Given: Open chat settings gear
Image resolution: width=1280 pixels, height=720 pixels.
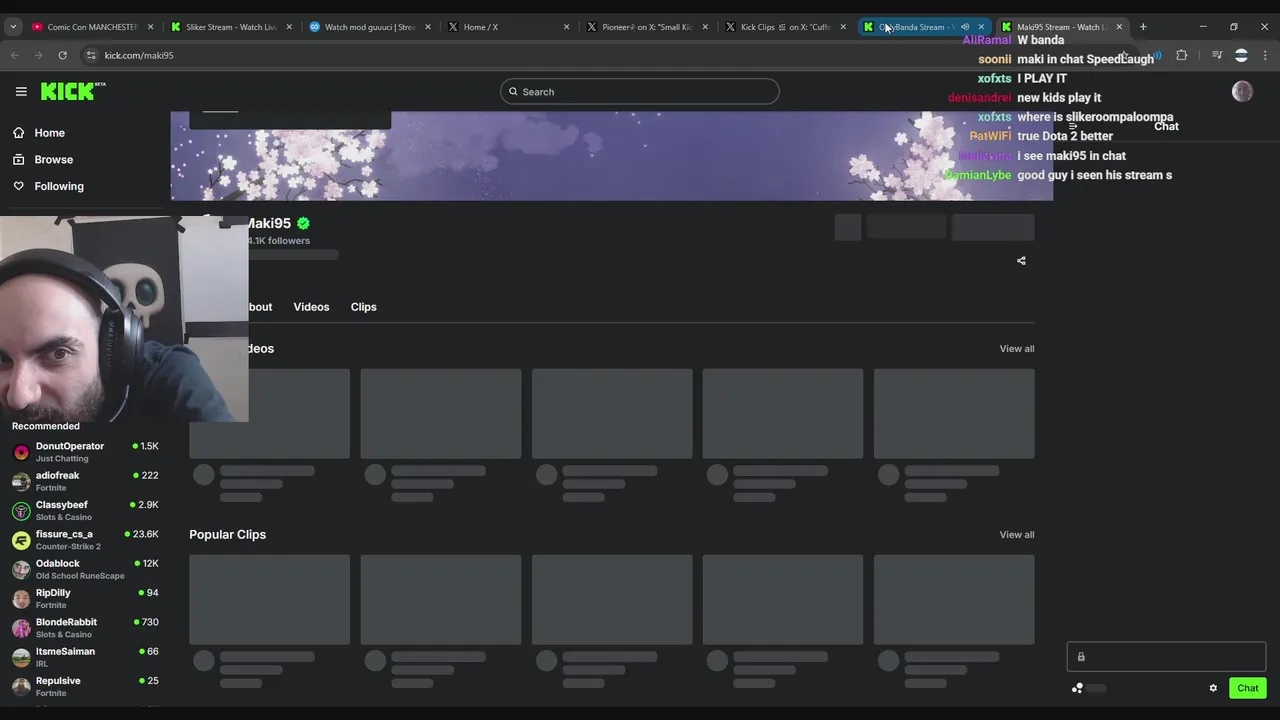Looking at the screenshot, I should coord(1213,688).
